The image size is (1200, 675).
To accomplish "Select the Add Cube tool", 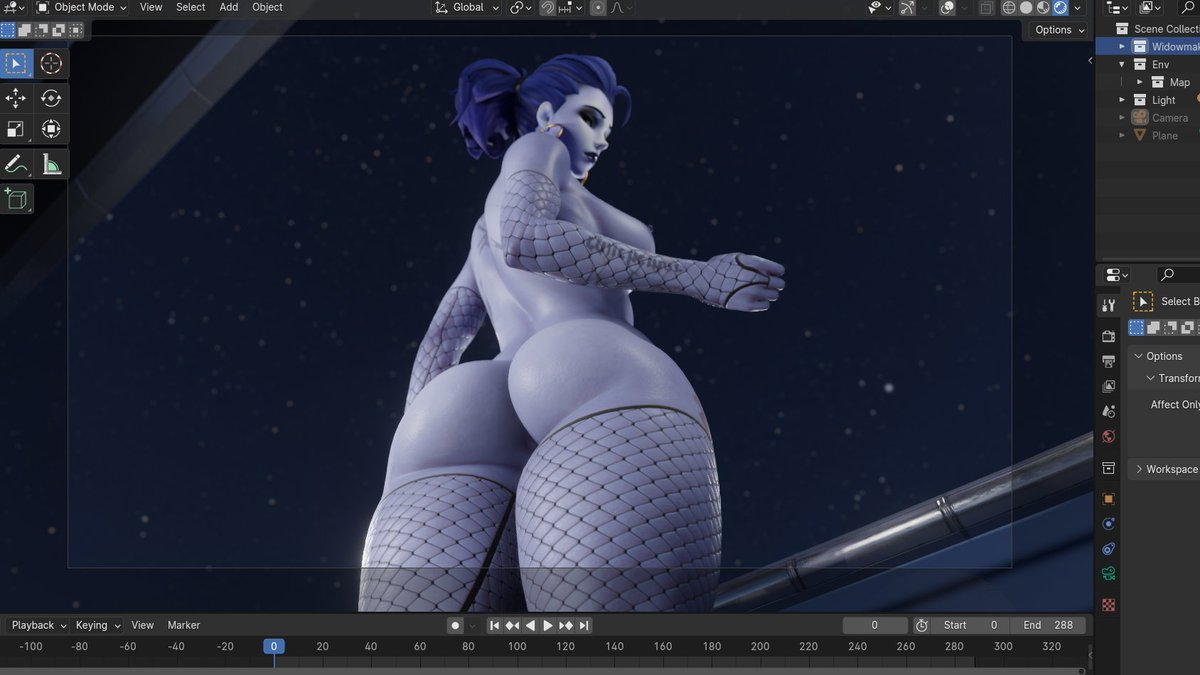I will point(16,198).
